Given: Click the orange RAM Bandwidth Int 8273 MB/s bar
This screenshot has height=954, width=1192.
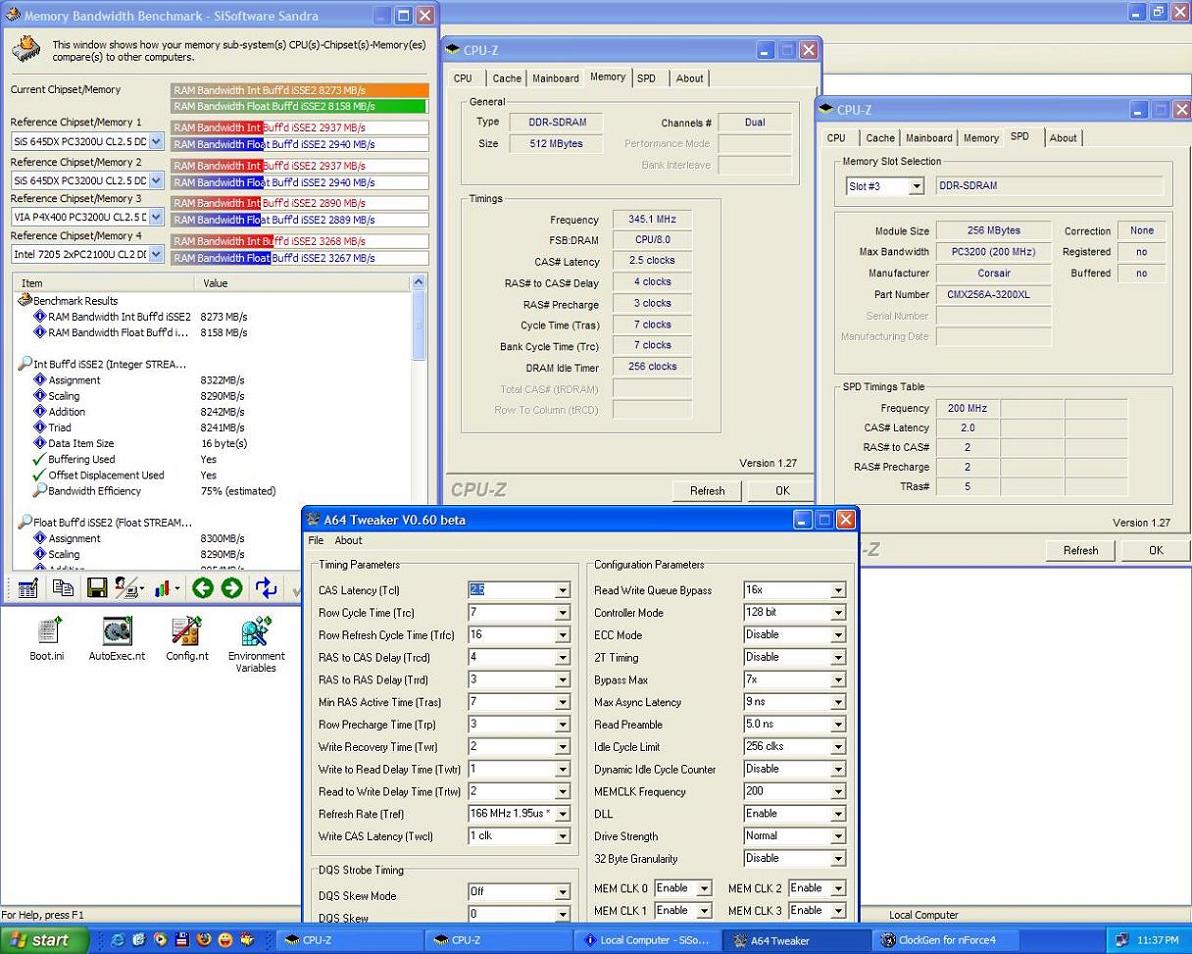Looking at the screenshot, I should 300,90.
